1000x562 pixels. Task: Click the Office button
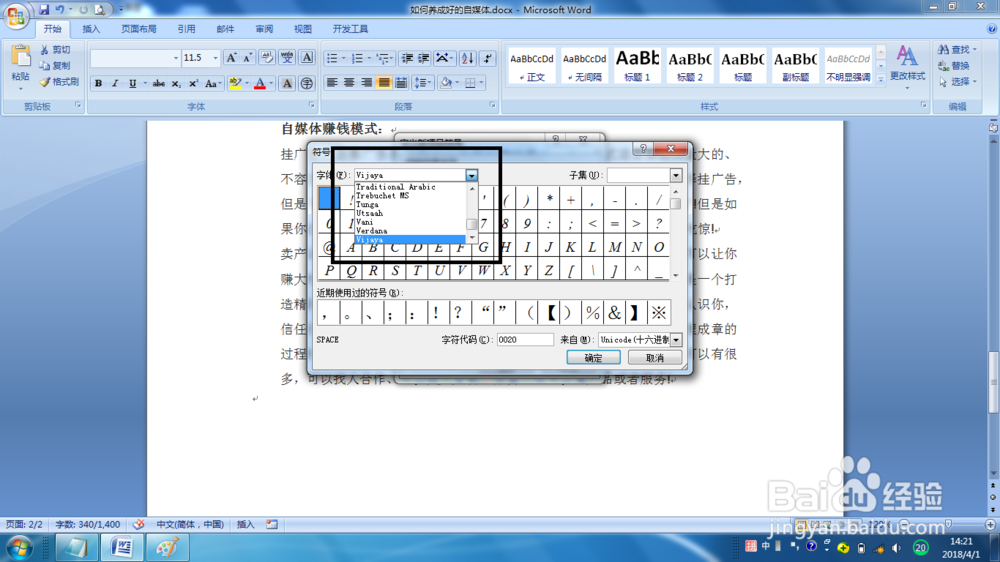[16, 15]
